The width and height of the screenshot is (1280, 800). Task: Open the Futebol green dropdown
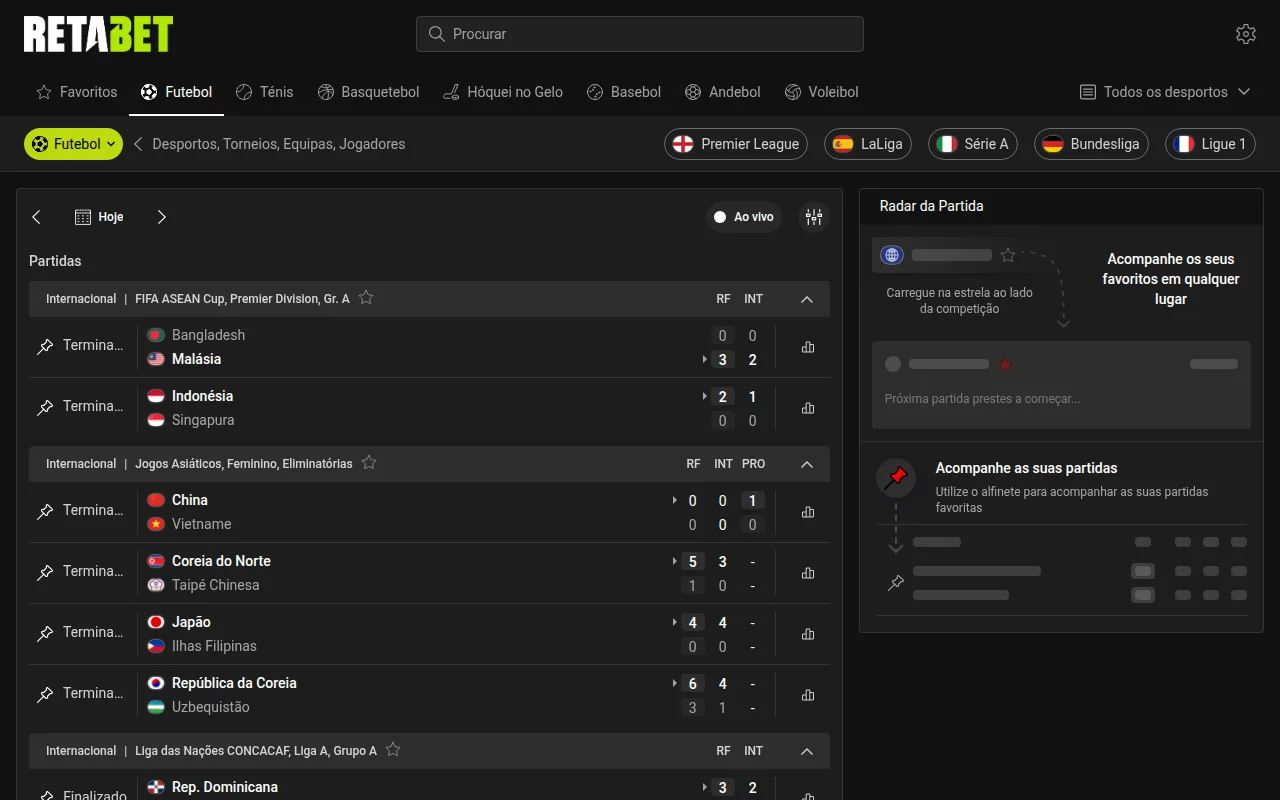[x=73, y=144]
